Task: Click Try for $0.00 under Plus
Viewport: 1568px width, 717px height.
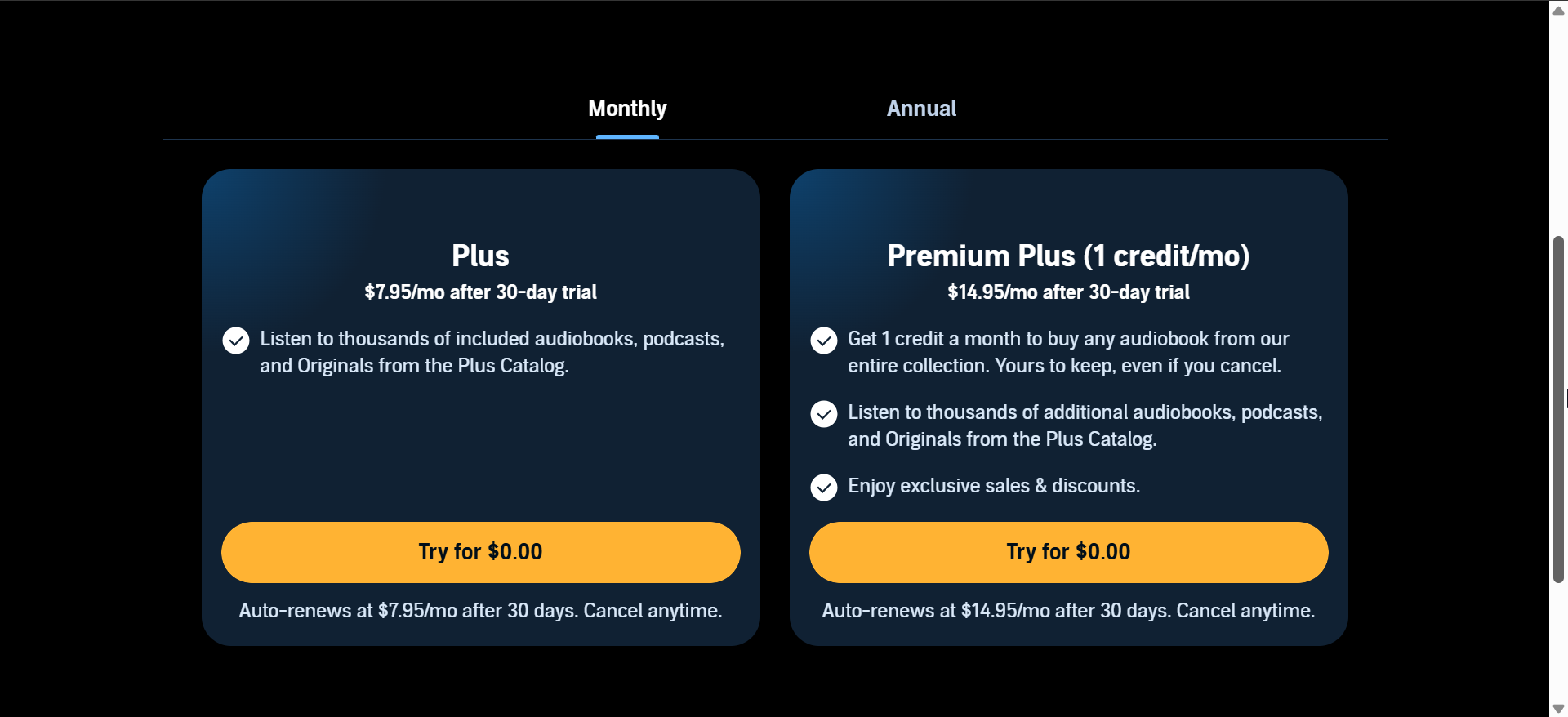Action: pyautogui.click(x=480, y=552)
